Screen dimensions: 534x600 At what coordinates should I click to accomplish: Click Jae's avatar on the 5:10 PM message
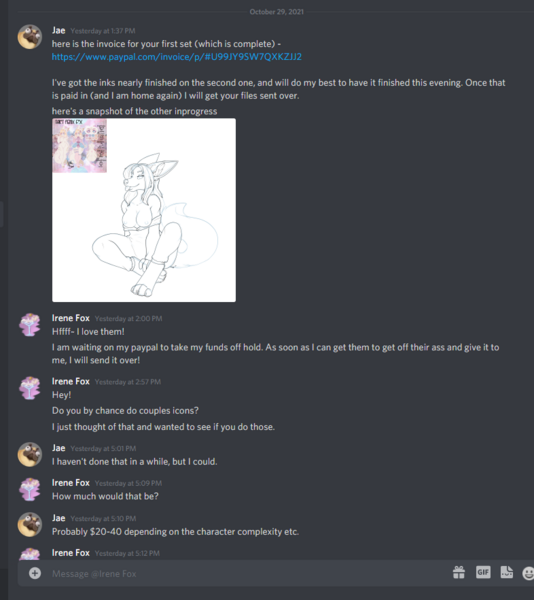(x=30, y=524)
